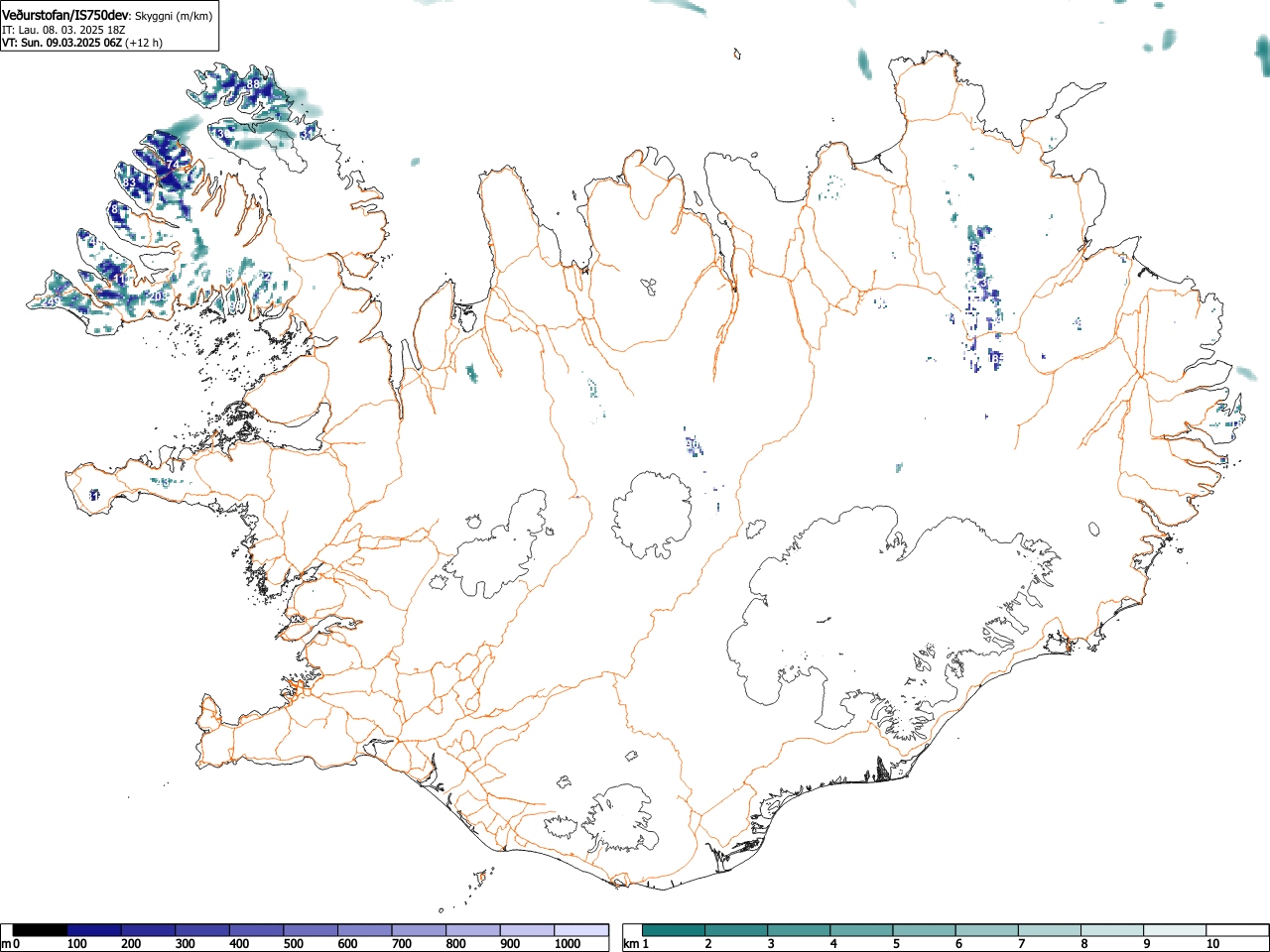Click the '9' tick label in km legend
This screenshot has height=952, width=1270.
click(x=1146, y=944)
